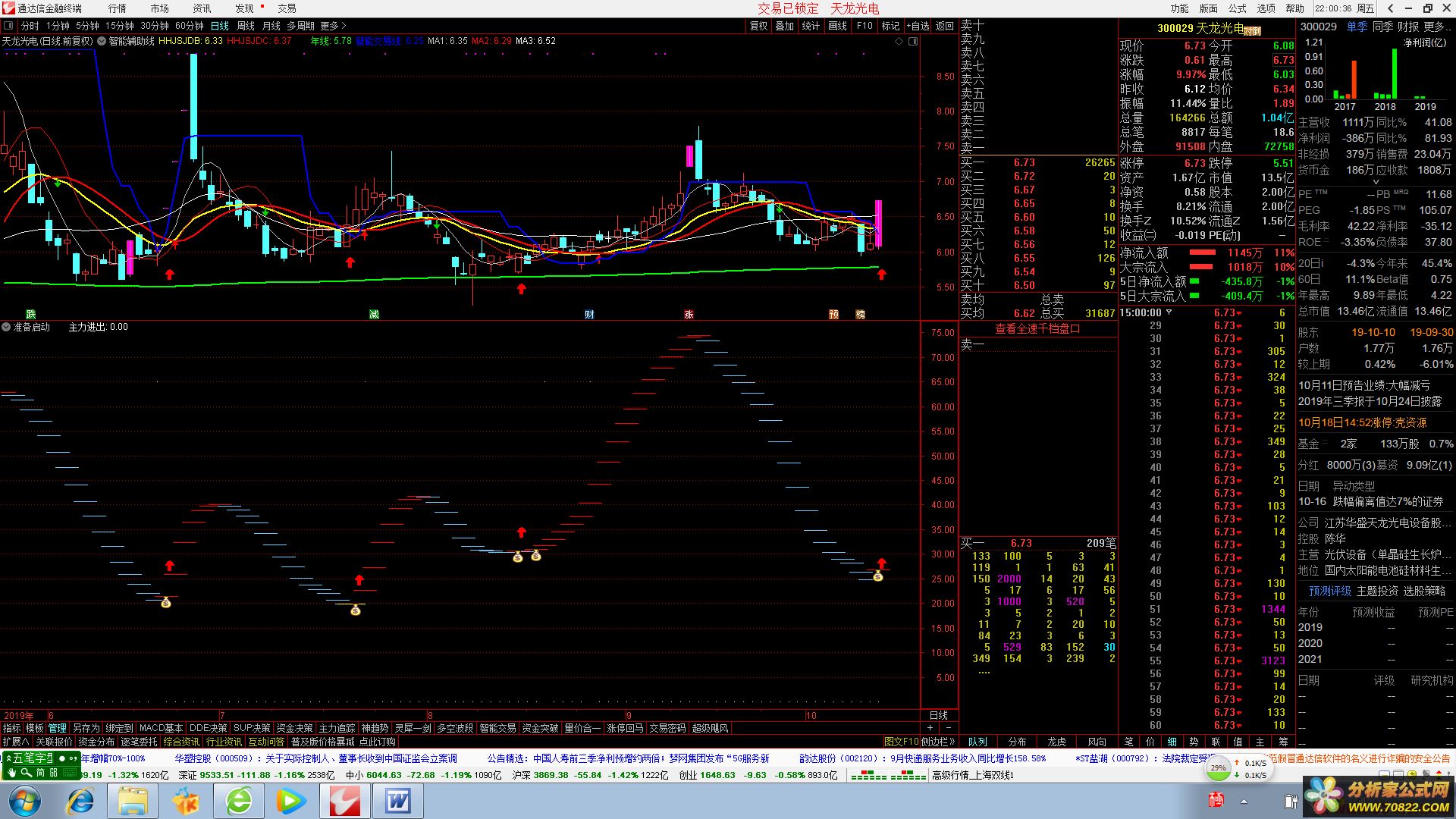Switch to the 龙虎 tab

[x=1056, y=742]
